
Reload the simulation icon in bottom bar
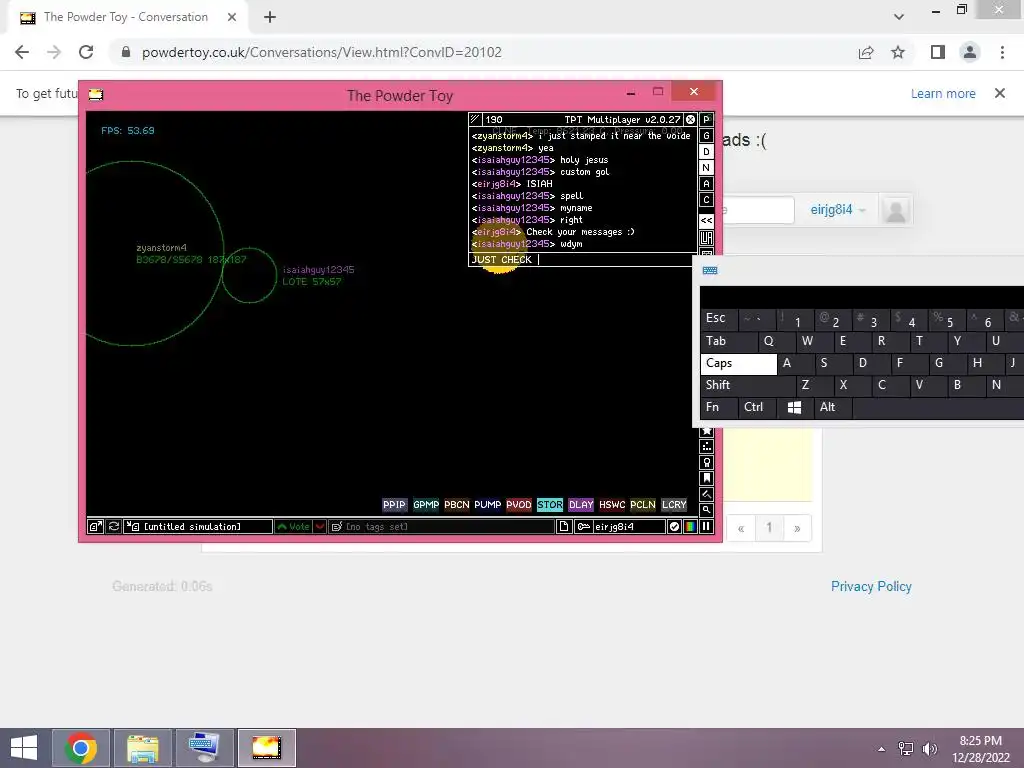click(x=114, y=526)
